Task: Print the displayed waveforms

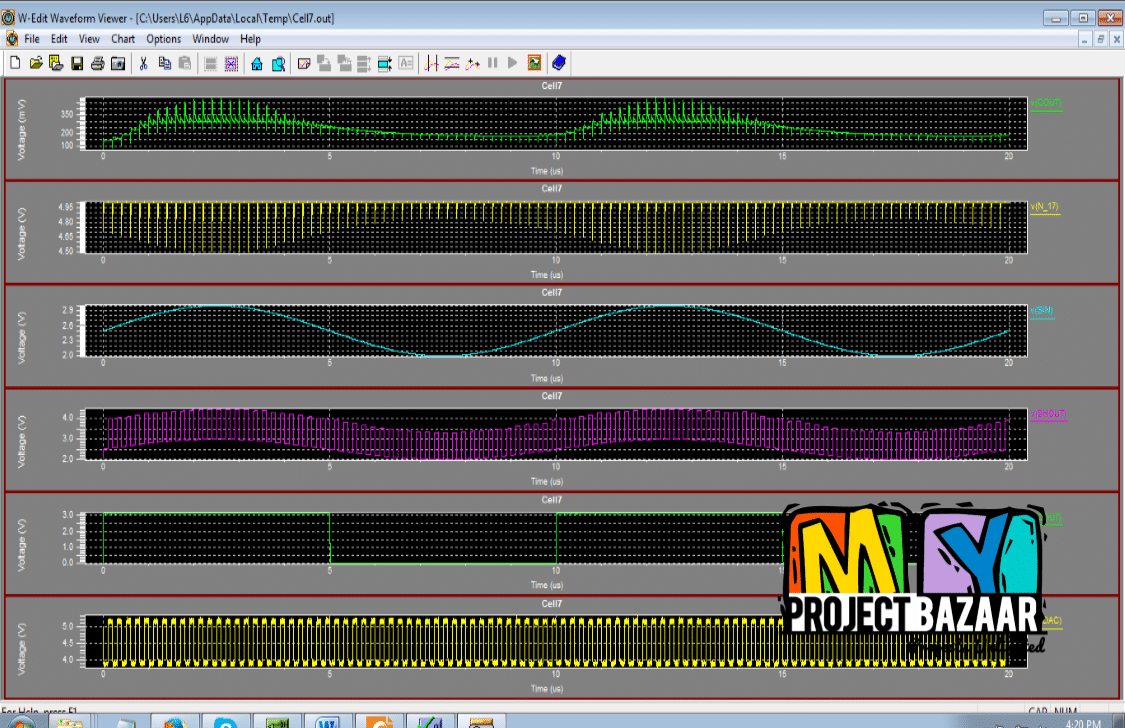Action: click(x=97, y=63)
